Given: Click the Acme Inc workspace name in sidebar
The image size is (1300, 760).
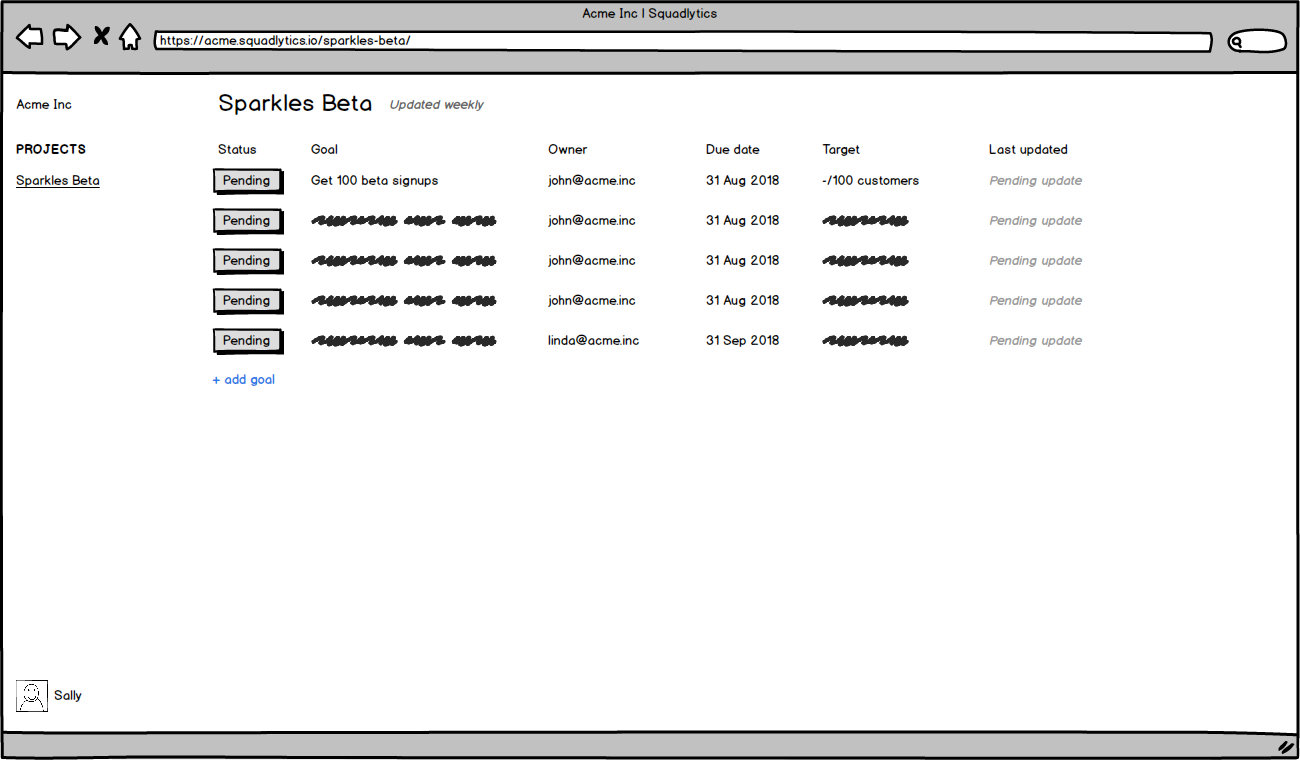Looking at the screenshot, I should coord(44,105).
